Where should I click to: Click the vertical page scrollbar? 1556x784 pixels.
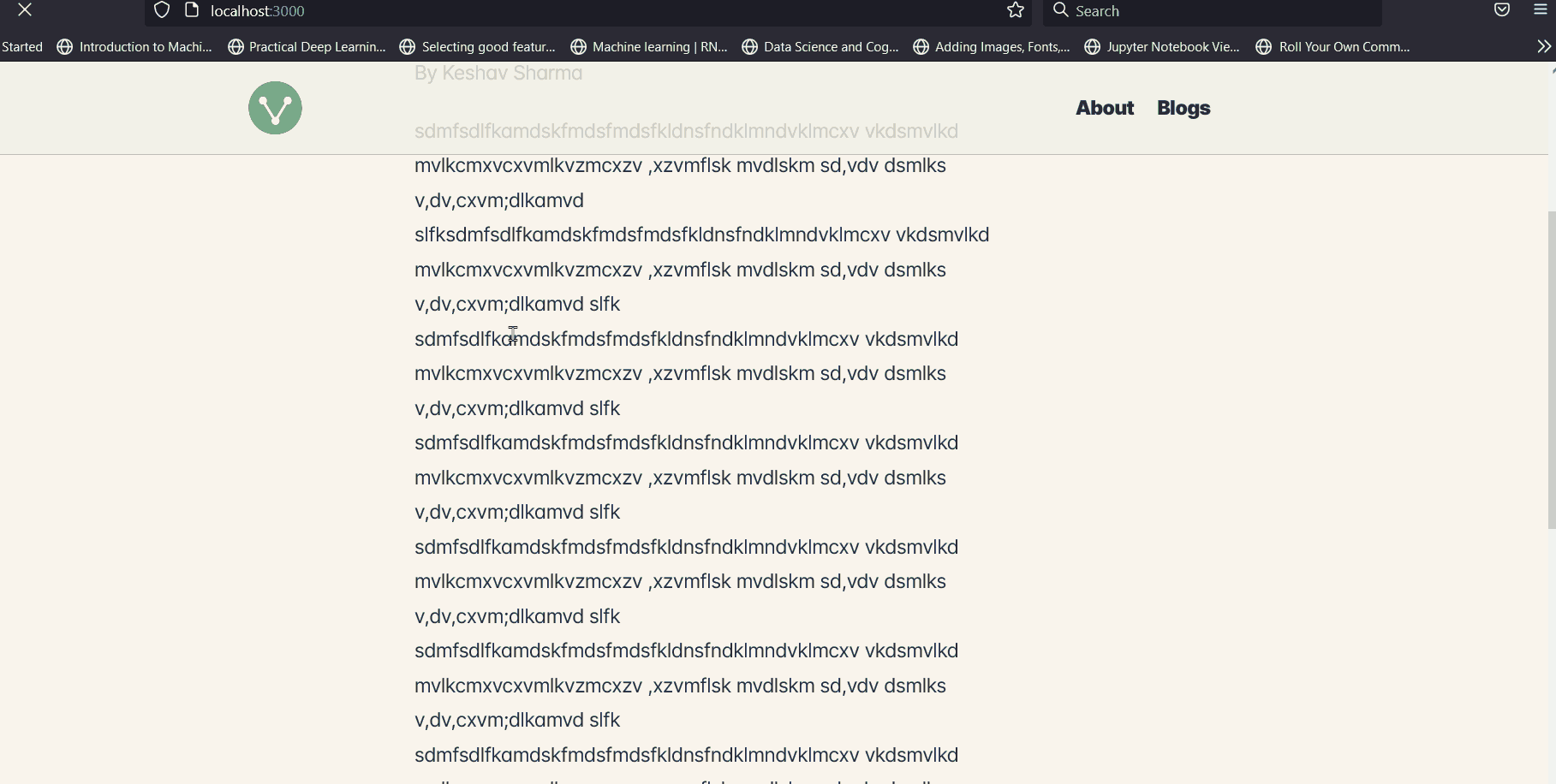tap(1550, 368)
